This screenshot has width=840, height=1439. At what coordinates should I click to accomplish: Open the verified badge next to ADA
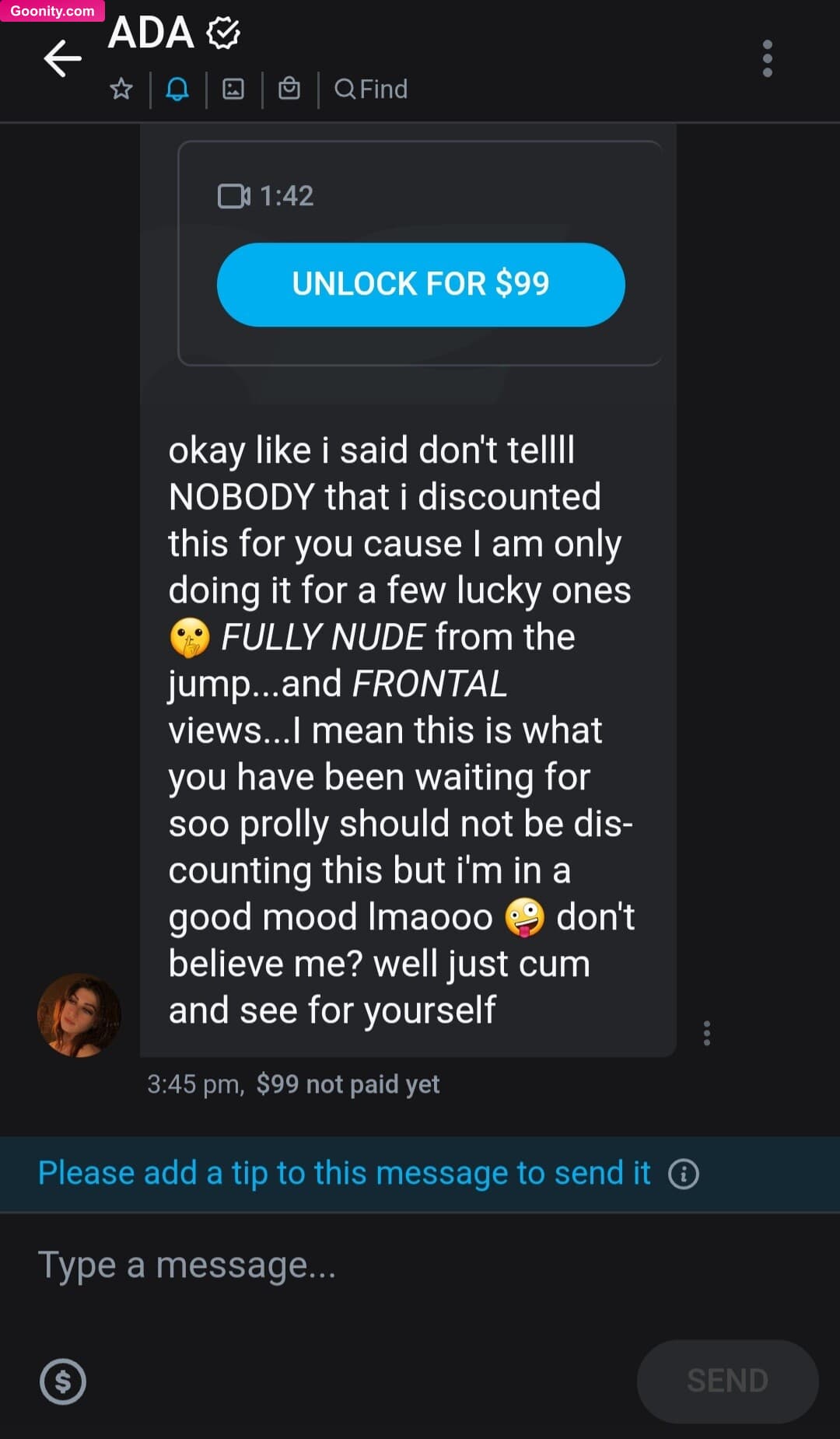click(x=223, y=33)
